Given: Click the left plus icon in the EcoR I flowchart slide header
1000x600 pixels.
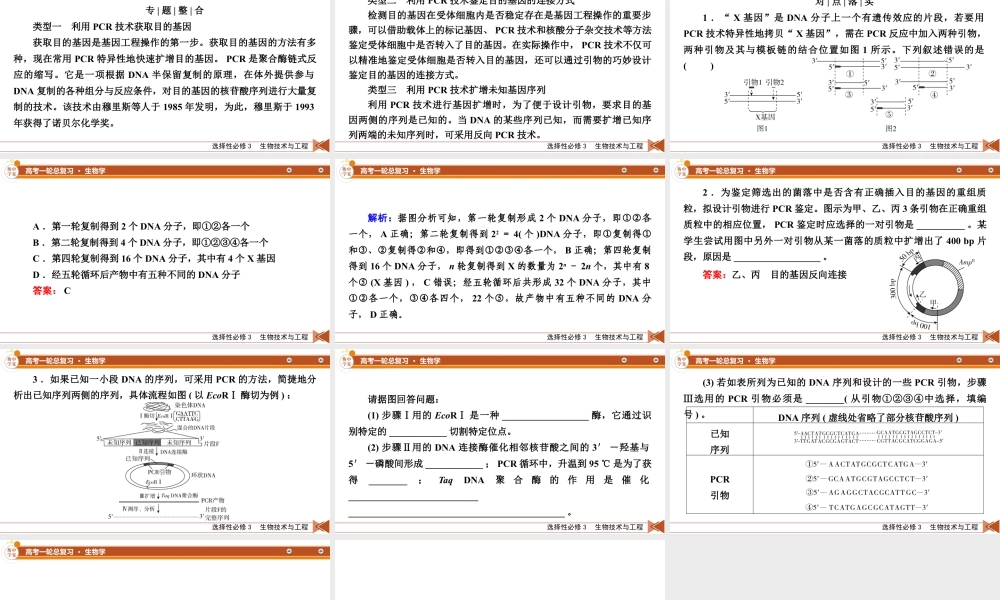Looking at the screenshot, I should pos(289,361).
